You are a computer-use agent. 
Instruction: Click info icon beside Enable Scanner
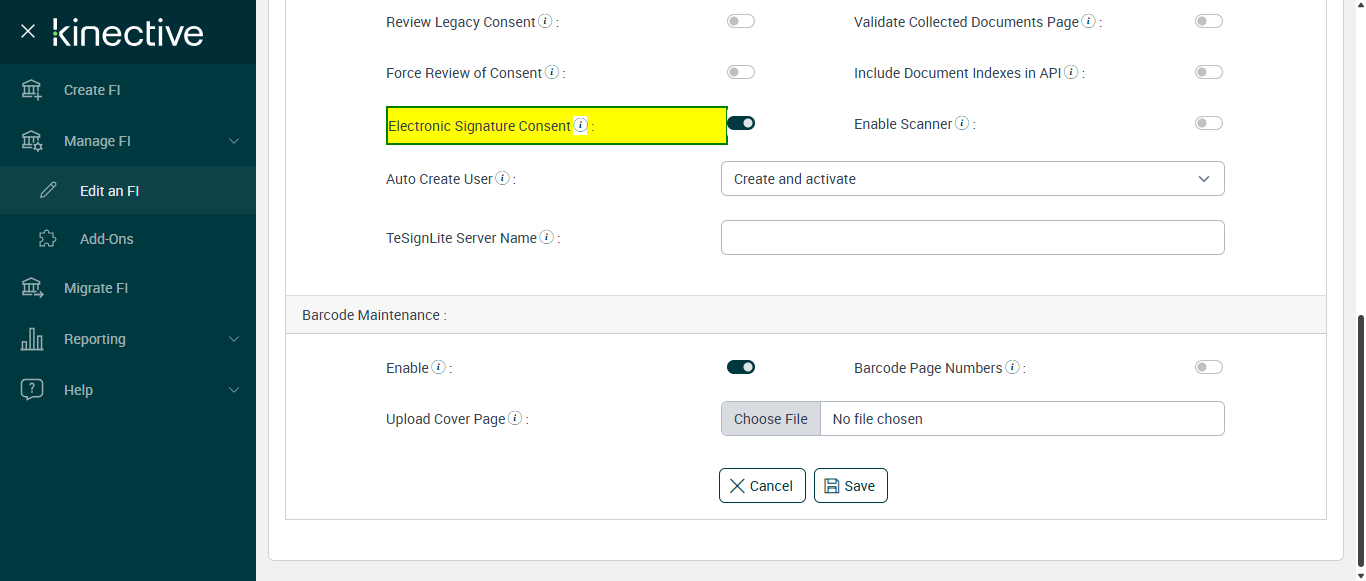[962, 124]
